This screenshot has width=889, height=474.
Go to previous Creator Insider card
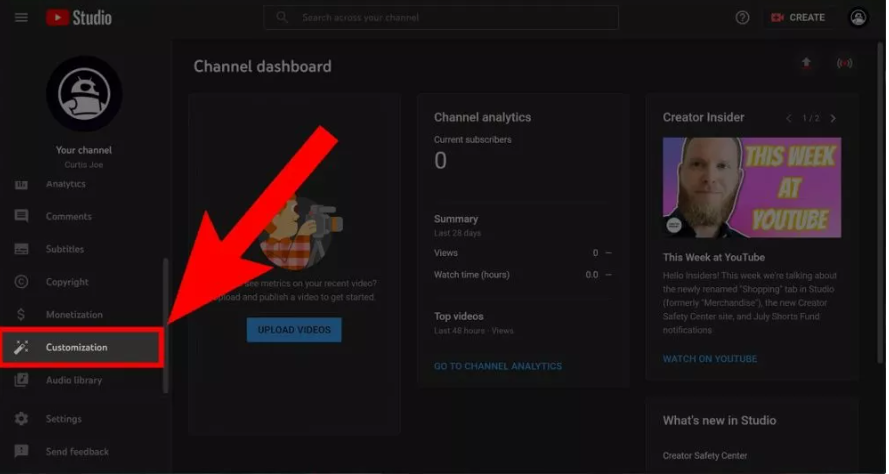(x=789, y=118)
